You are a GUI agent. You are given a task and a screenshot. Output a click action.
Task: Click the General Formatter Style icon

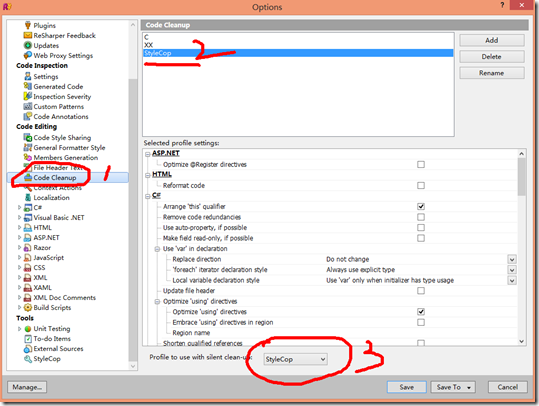pos(28,147)
